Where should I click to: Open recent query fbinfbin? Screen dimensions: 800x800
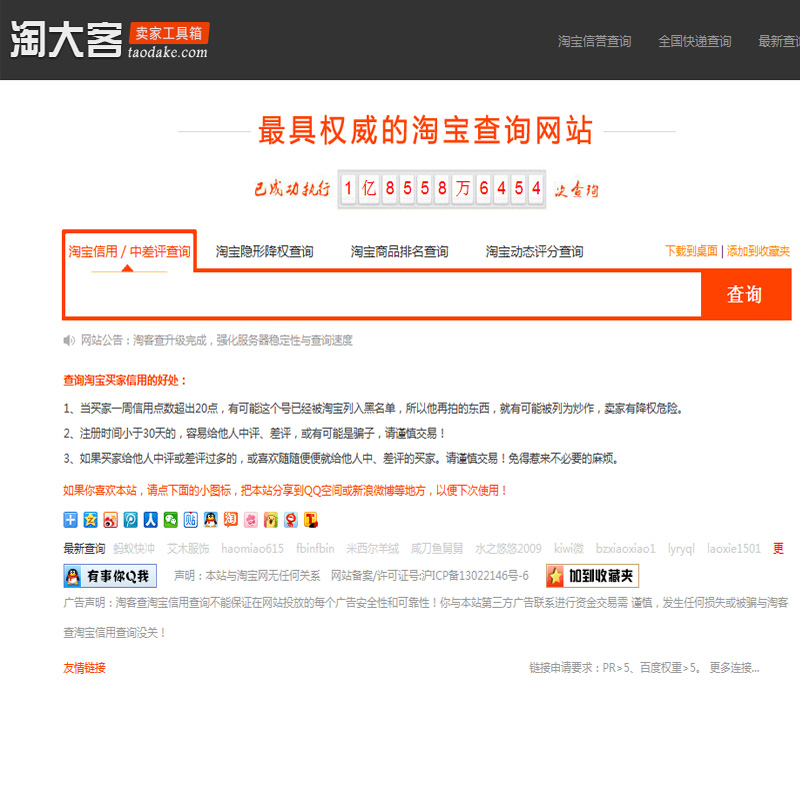point(315,548)
